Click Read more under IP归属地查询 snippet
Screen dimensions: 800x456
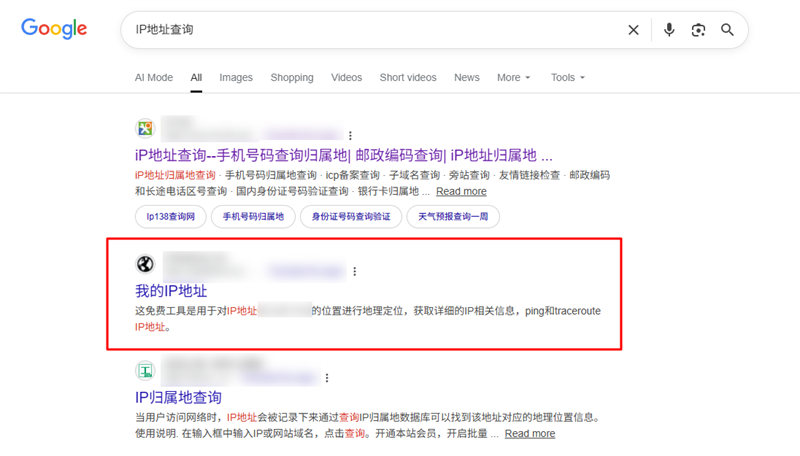click(530, 434)
